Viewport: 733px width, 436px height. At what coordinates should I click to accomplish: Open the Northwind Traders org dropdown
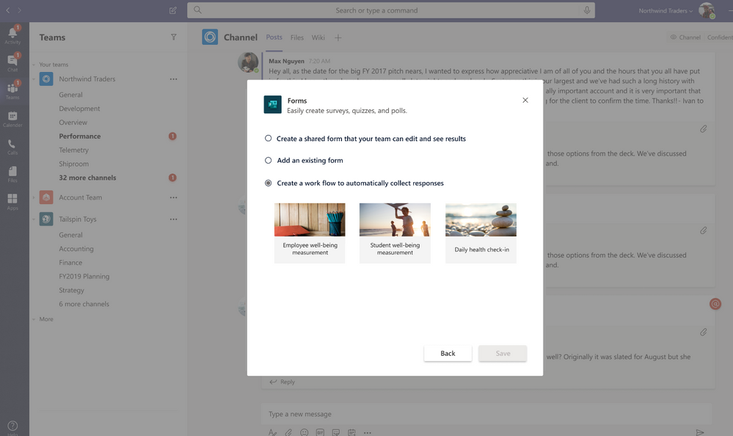tap(666, 10)
